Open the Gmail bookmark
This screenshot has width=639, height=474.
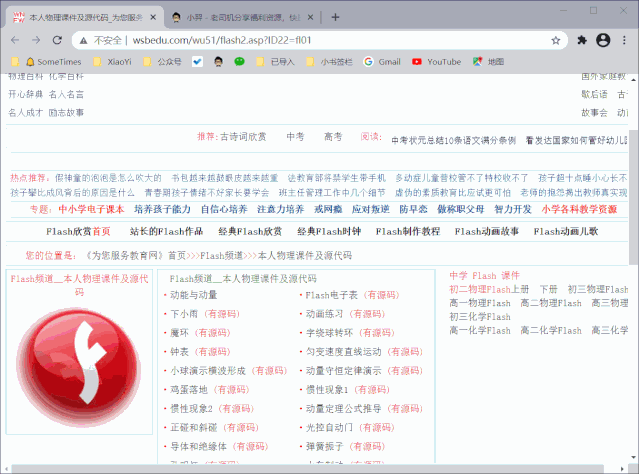coord(382,62)
